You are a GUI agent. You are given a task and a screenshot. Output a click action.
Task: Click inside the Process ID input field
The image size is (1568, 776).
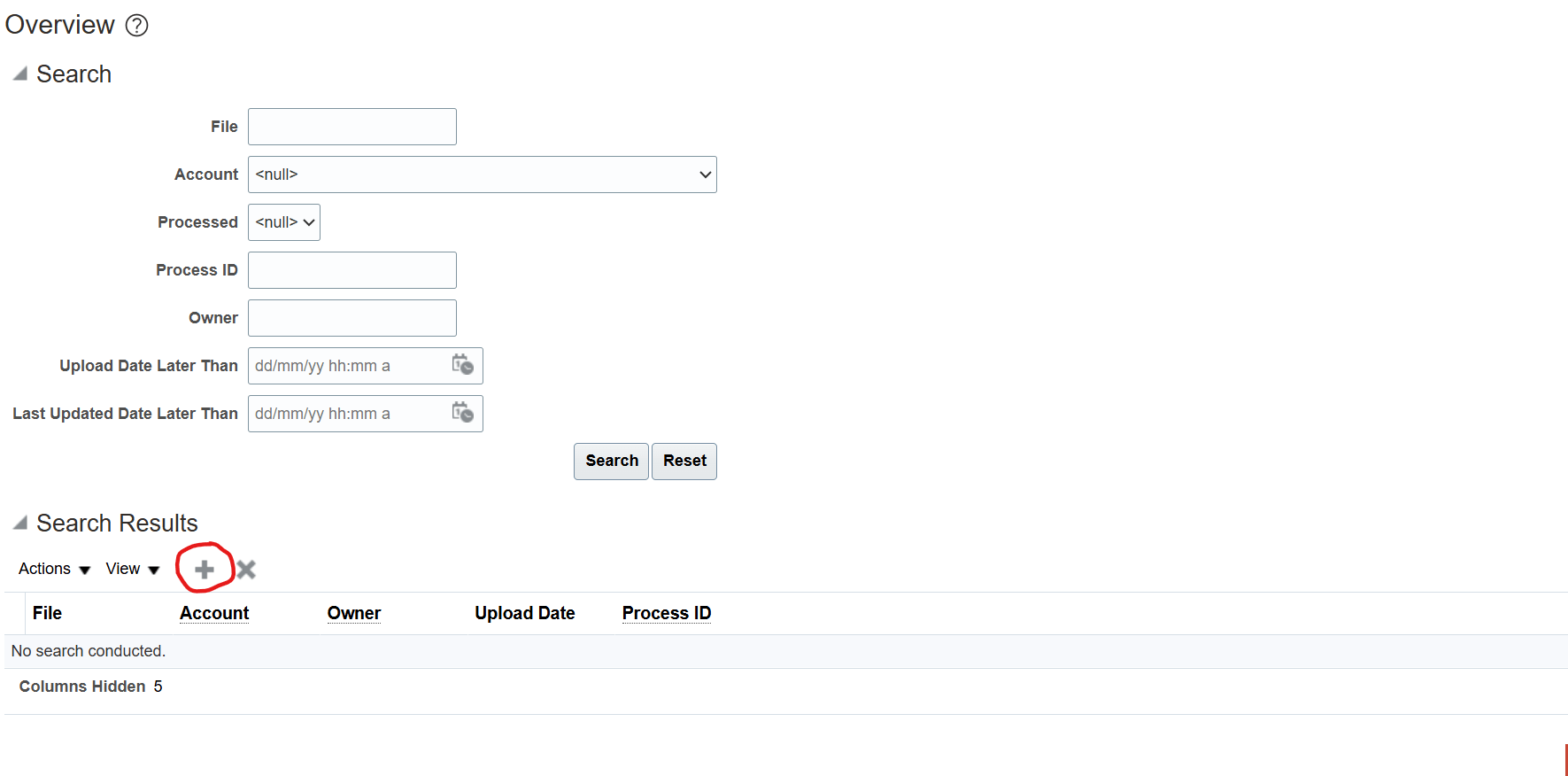point(351,270)
